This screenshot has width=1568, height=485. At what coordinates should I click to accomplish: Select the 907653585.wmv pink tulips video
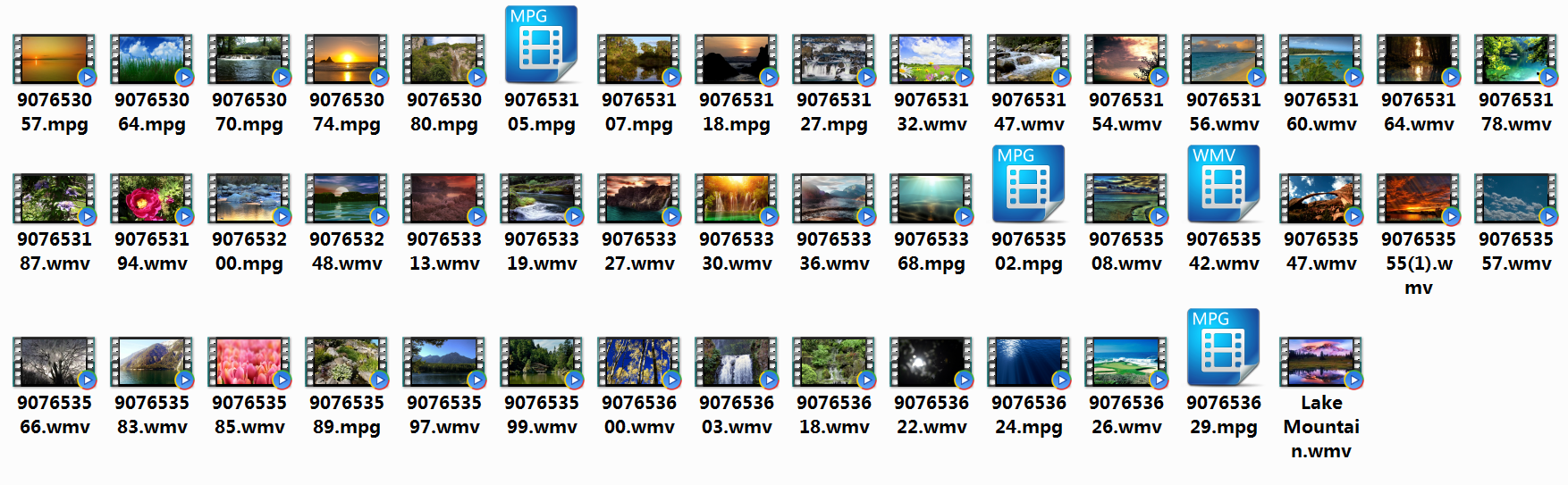point(249,362)
